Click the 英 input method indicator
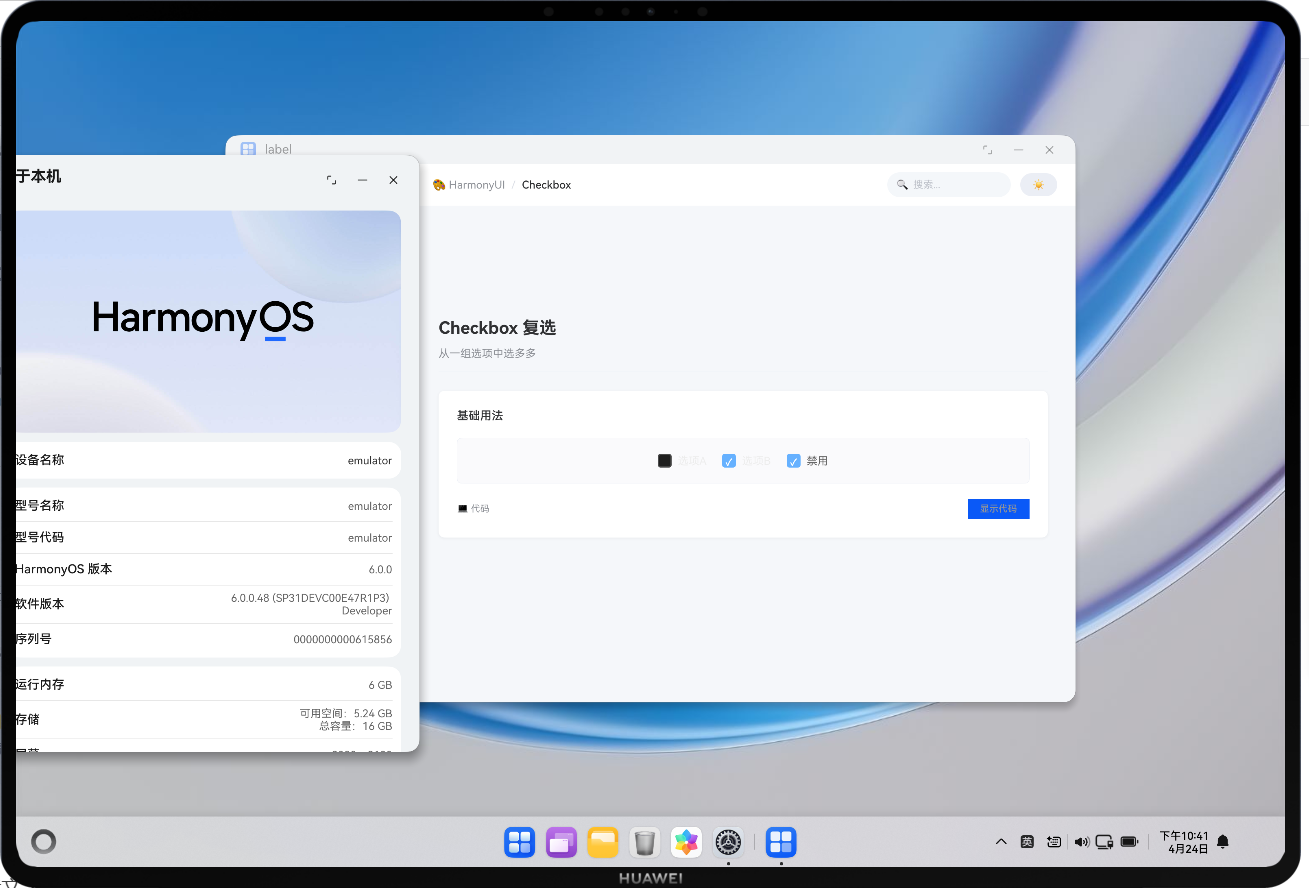 1027,842
